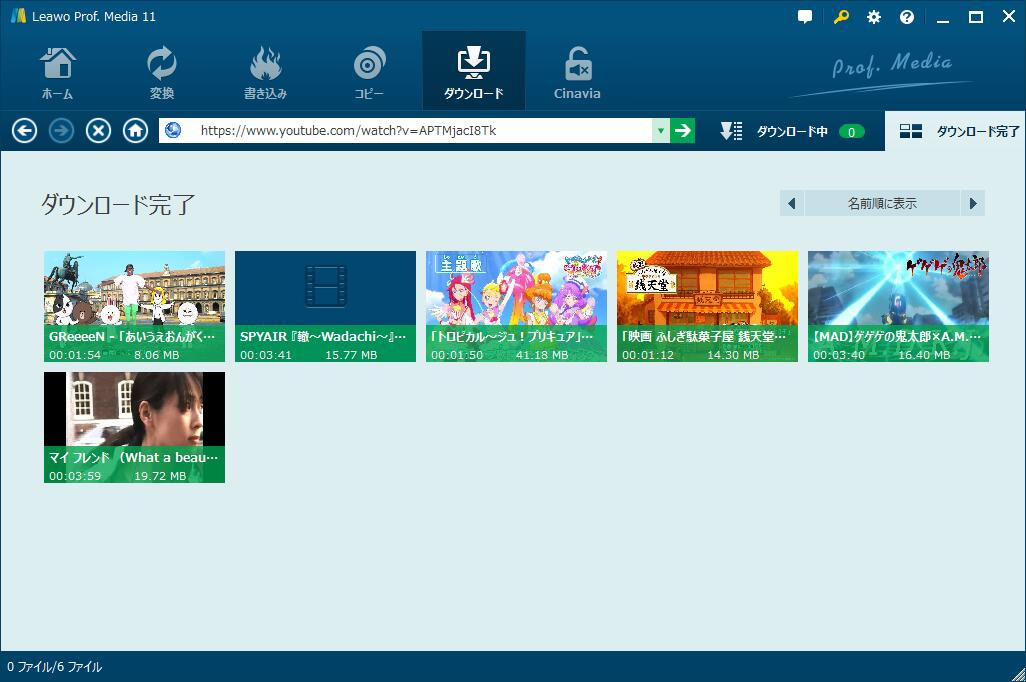Open the help question mark icon
Screen dimensions: 1026x682
click(907, 17)
